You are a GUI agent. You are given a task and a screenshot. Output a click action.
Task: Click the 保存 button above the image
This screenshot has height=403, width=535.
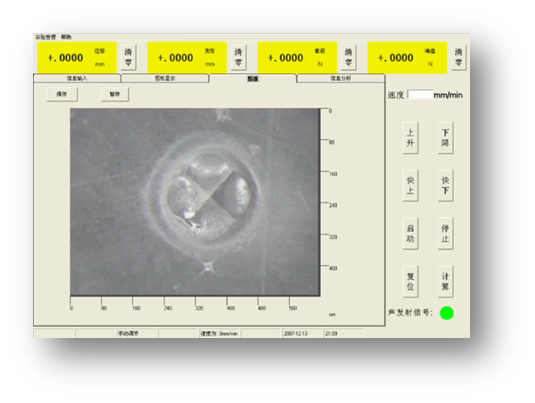pyautogui.click(x=62, y=94)
